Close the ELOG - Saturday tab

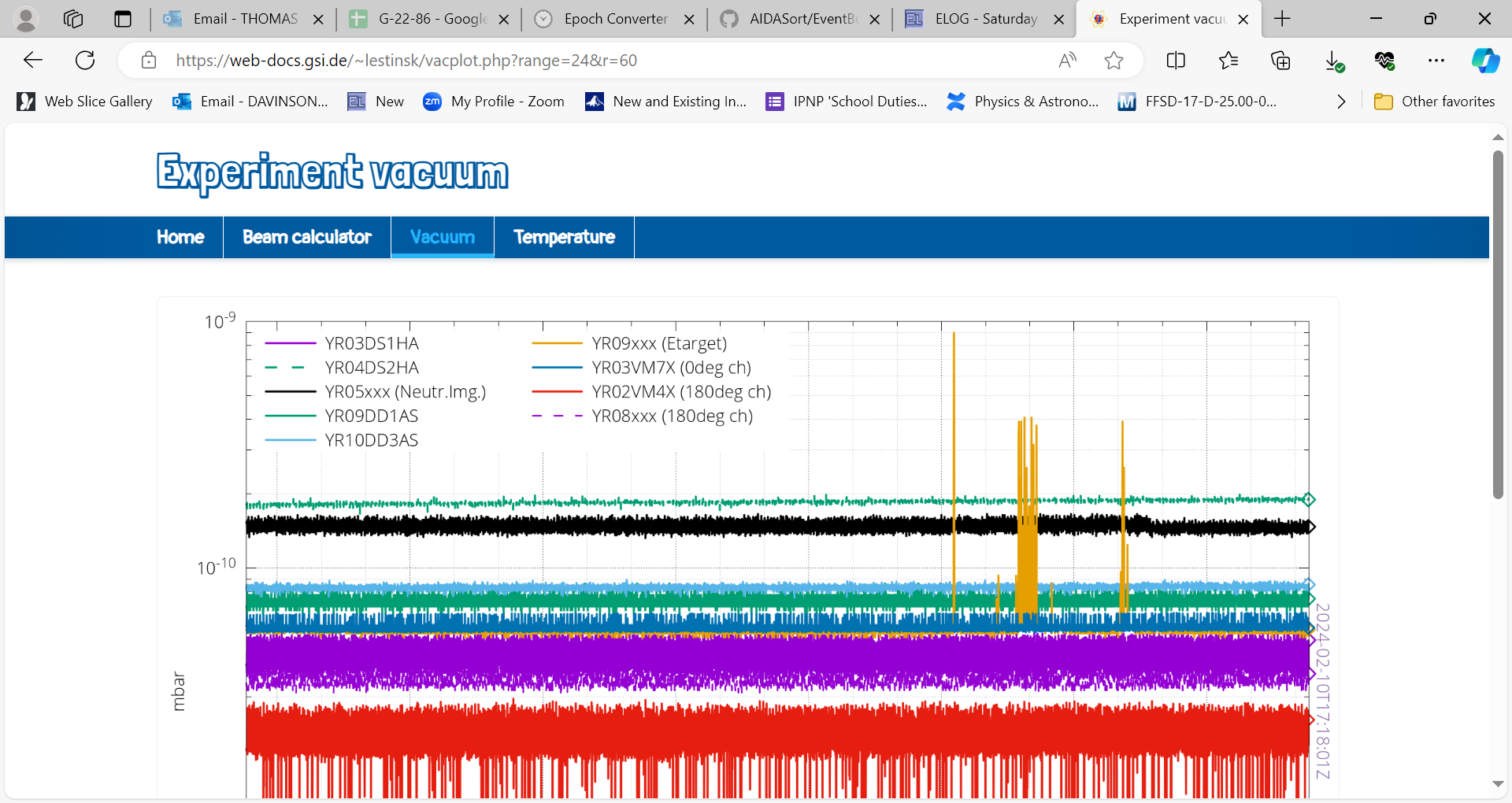1059,20
